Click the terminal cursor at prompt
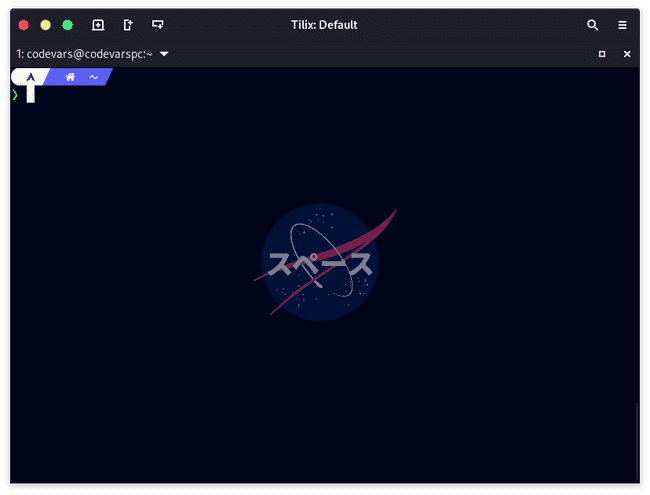 [x=31, y=95]
